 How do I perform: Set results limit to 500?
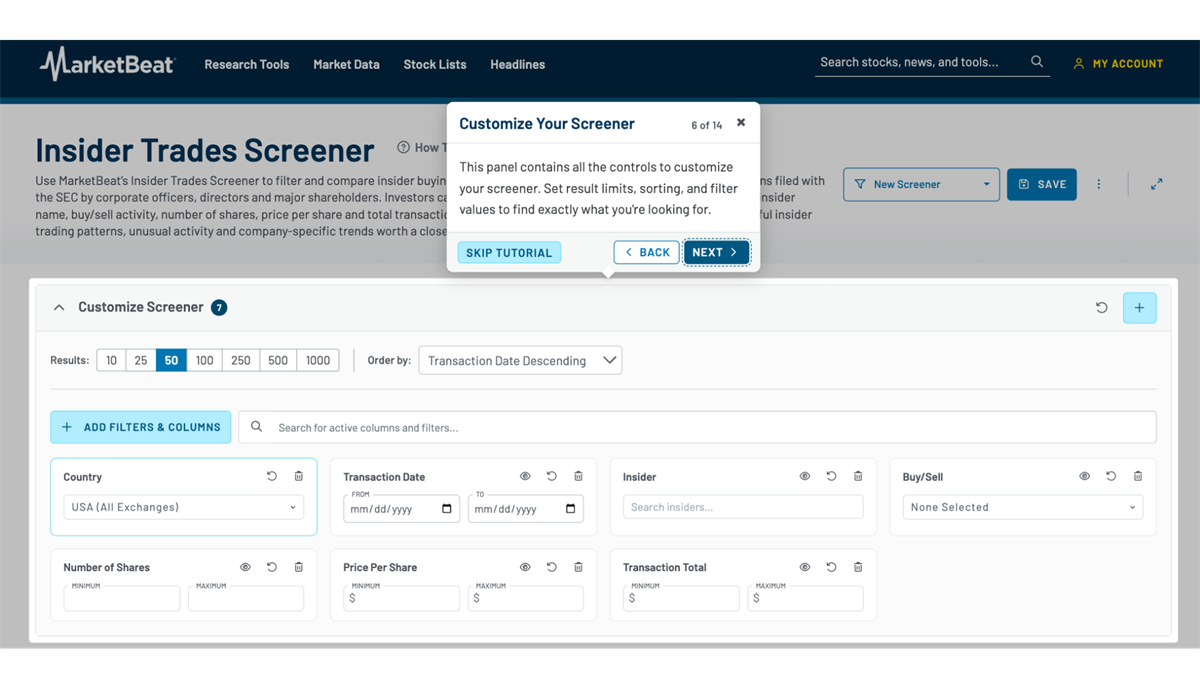278,360
